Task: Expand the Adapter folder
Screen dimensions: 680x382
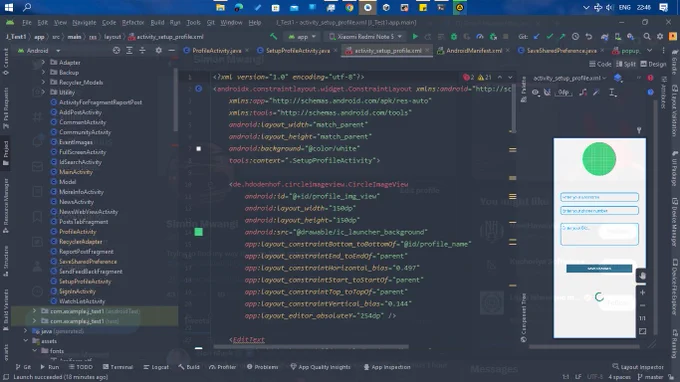Action: pos(43,62)
